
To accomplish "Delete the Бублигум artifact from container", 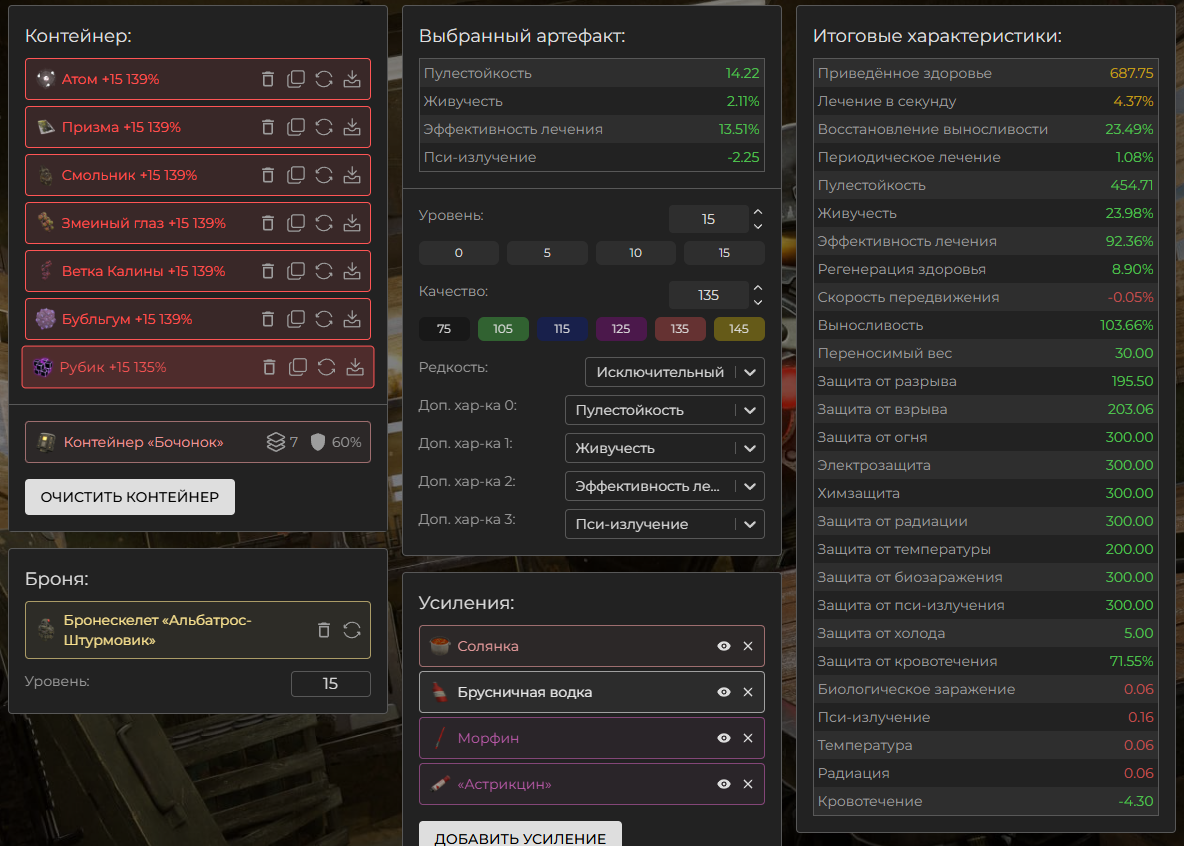I will coord(267,319).
